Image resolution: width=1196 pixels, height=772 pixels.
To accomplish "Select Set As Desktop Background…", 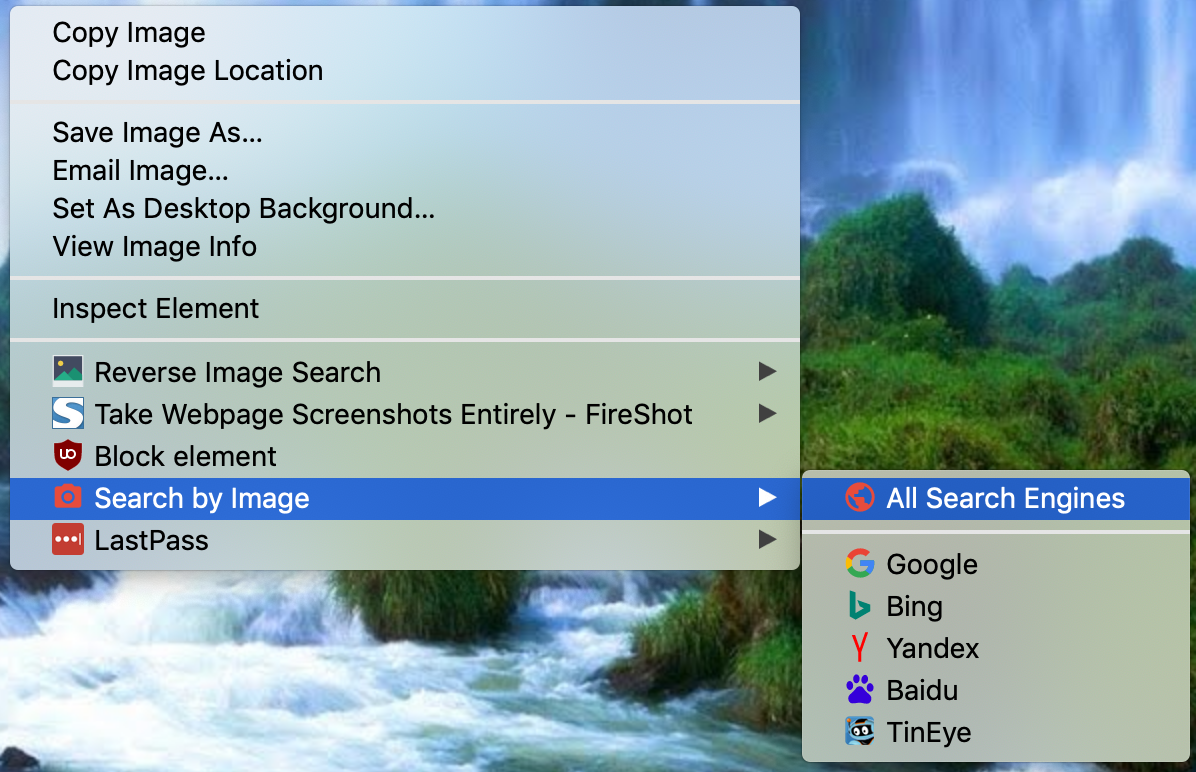I will click(x=243, y=209).
